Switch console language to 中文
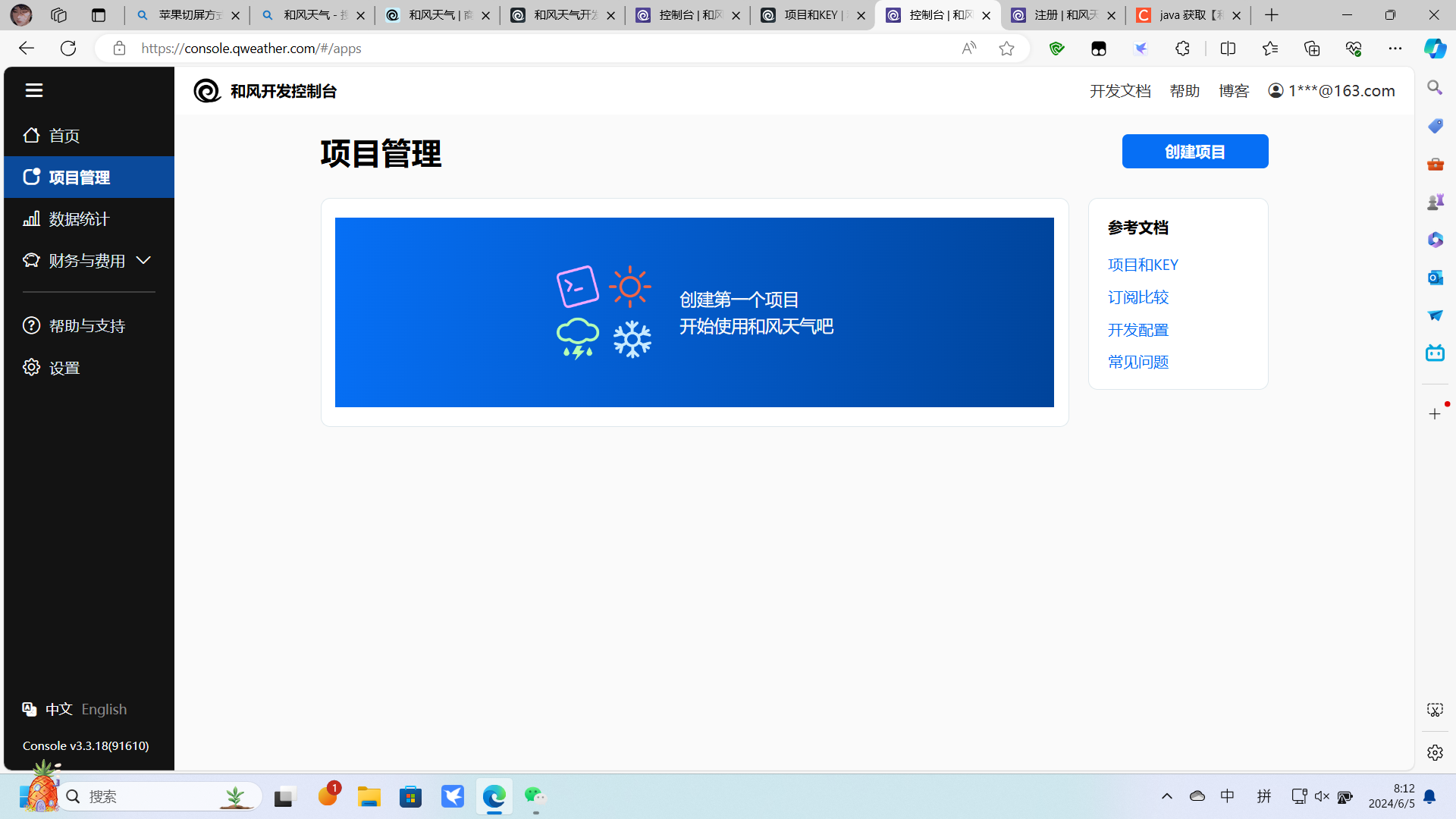The image size is (1456, 819). (x=58, y=709)
